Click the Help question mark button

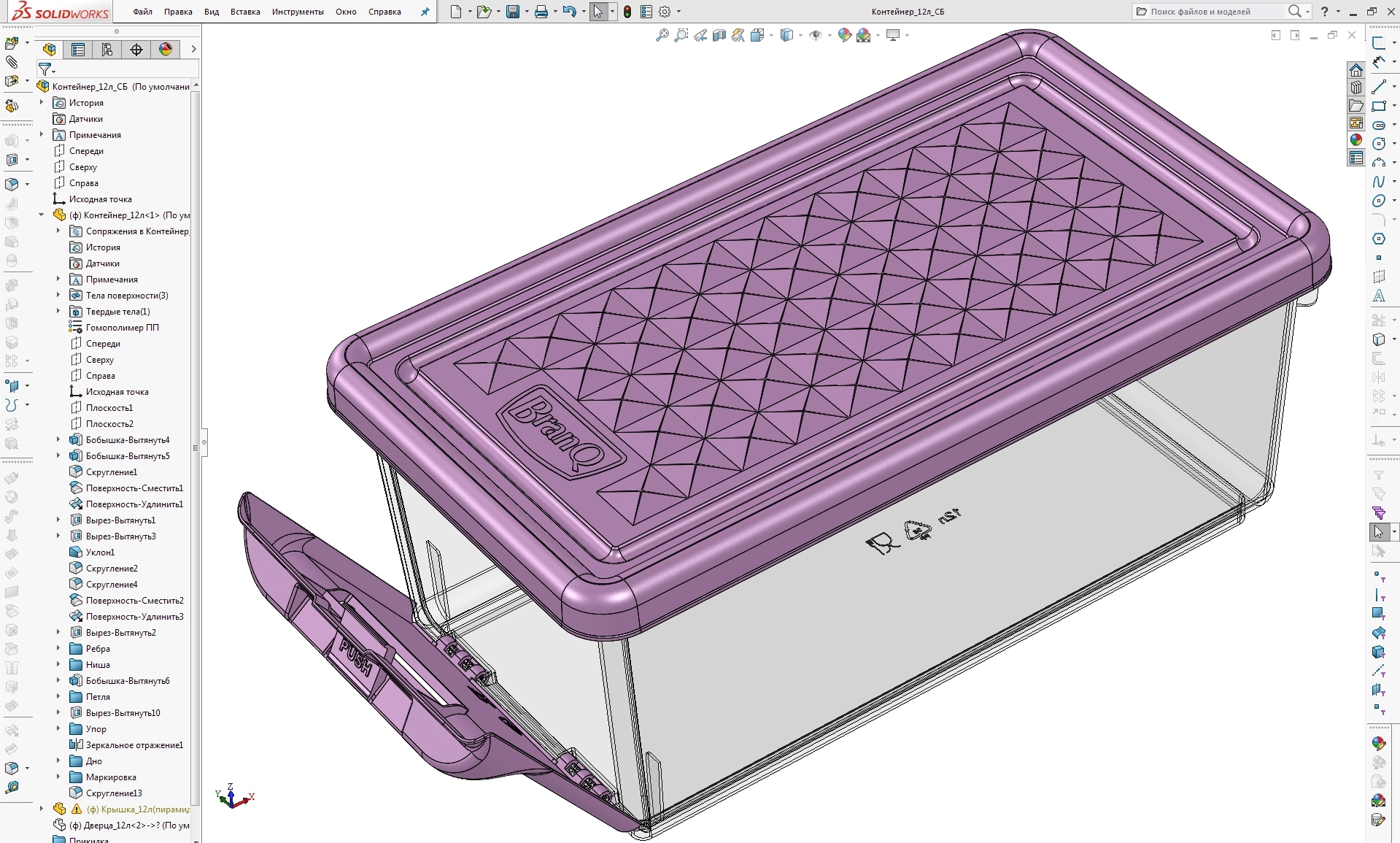click(x=1323, y=12)
